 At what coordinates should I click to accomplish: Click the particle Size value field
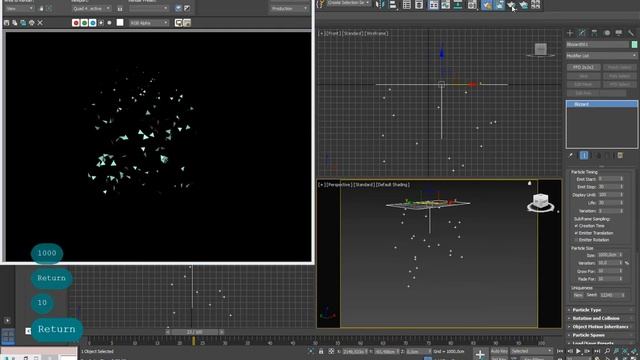tap(608, 255)
